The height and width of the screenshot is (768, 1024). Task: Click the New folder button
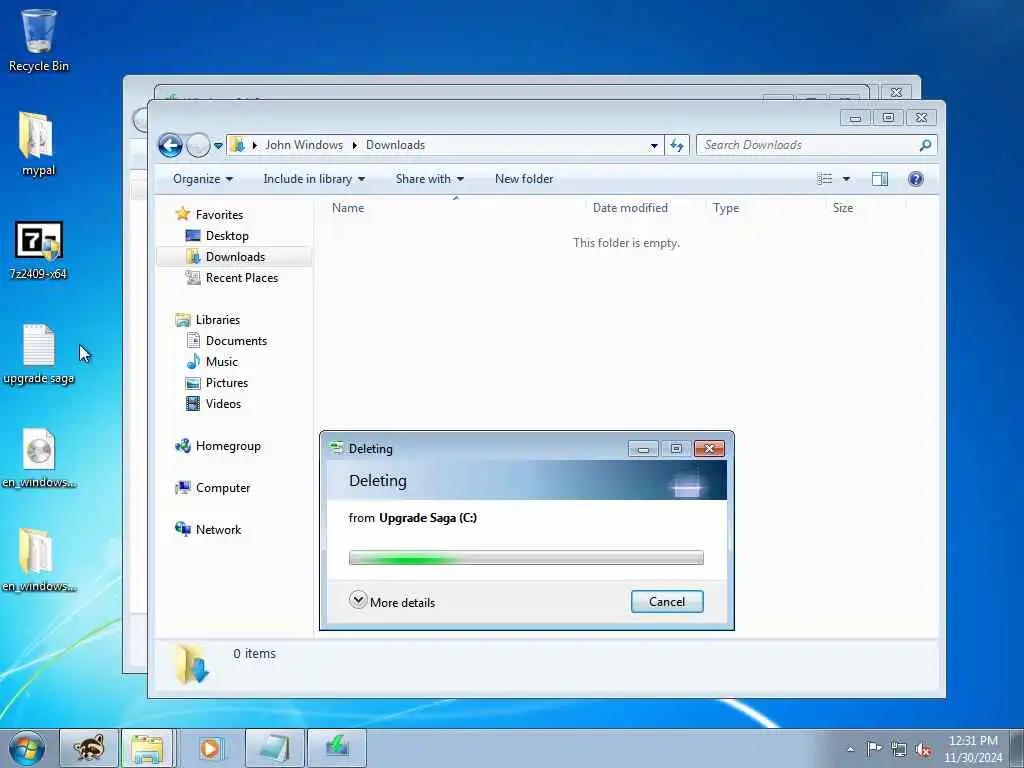coord(524,179)
